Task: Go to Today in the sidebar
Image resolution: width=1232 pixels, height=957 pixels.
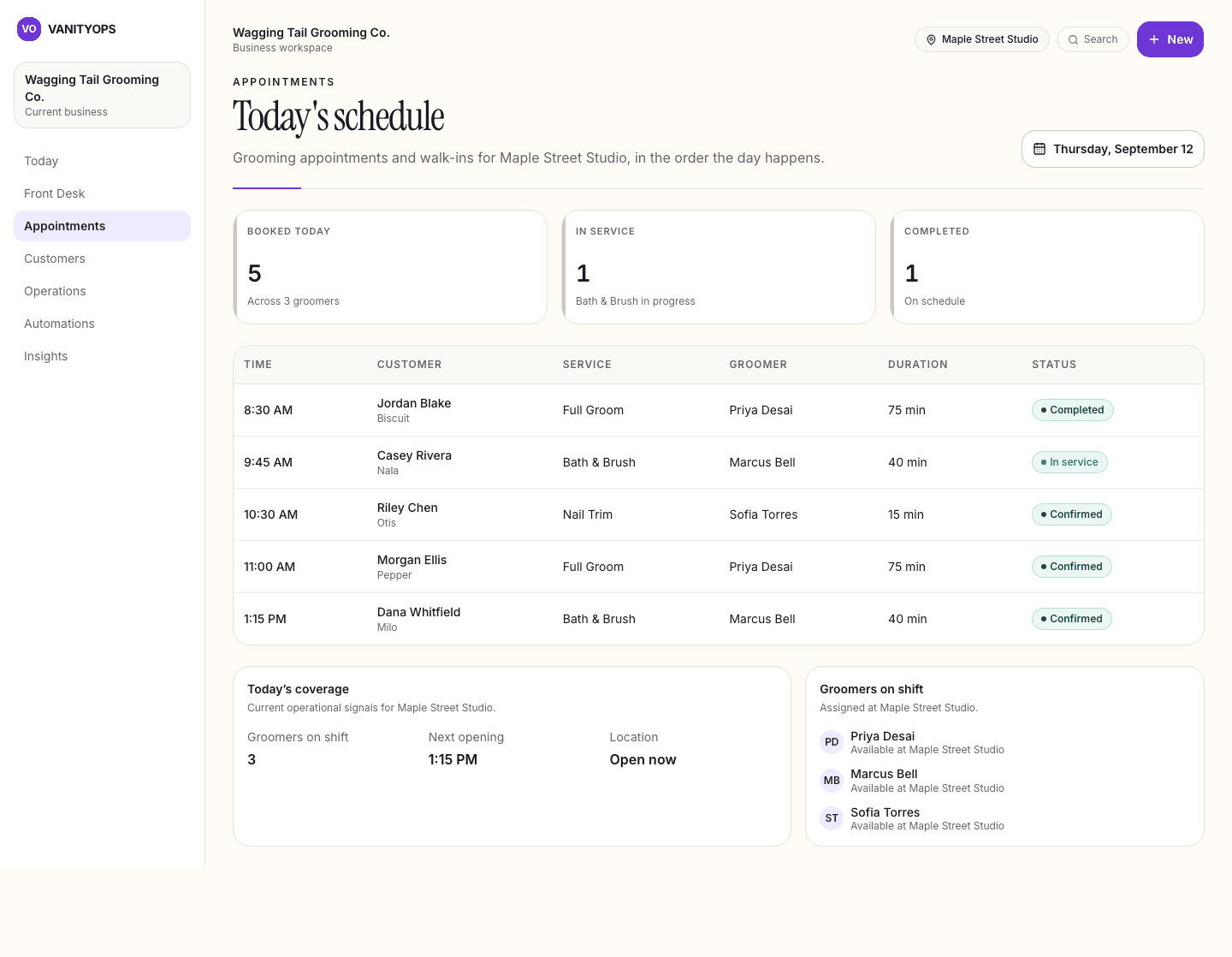Action: (x=102, y=161)
